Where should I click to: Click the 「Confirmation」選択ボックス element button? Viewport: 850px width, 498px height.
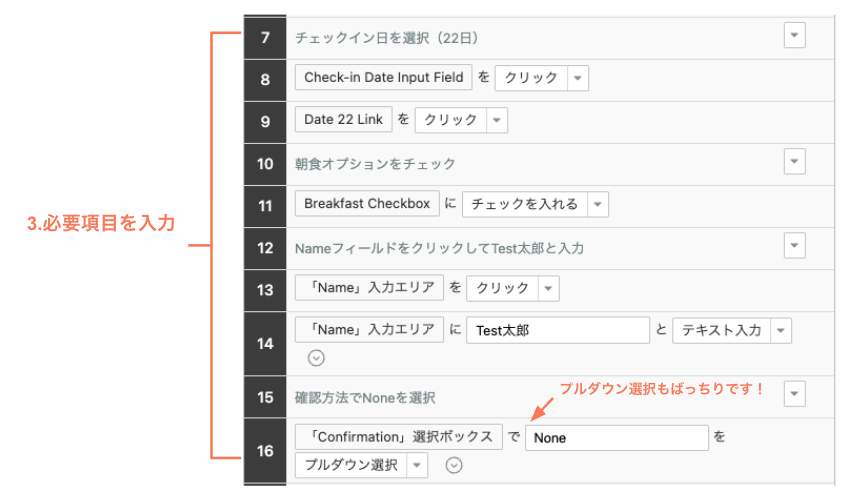tap(398, 437)
